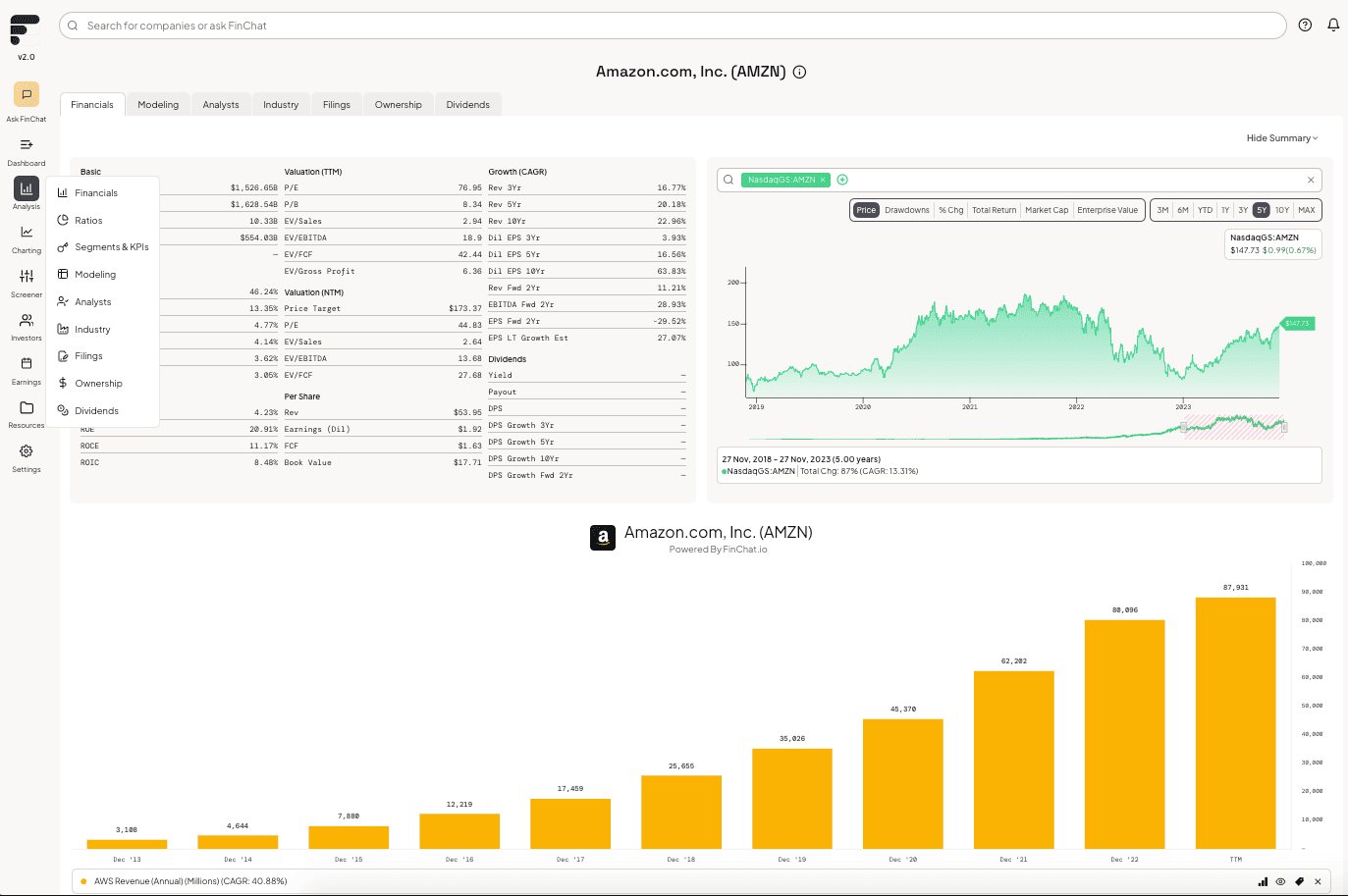The height and width of the screenshot is (896, 1348).
Task: Select the Total Return chart mode
Action: tap(994, 210)
